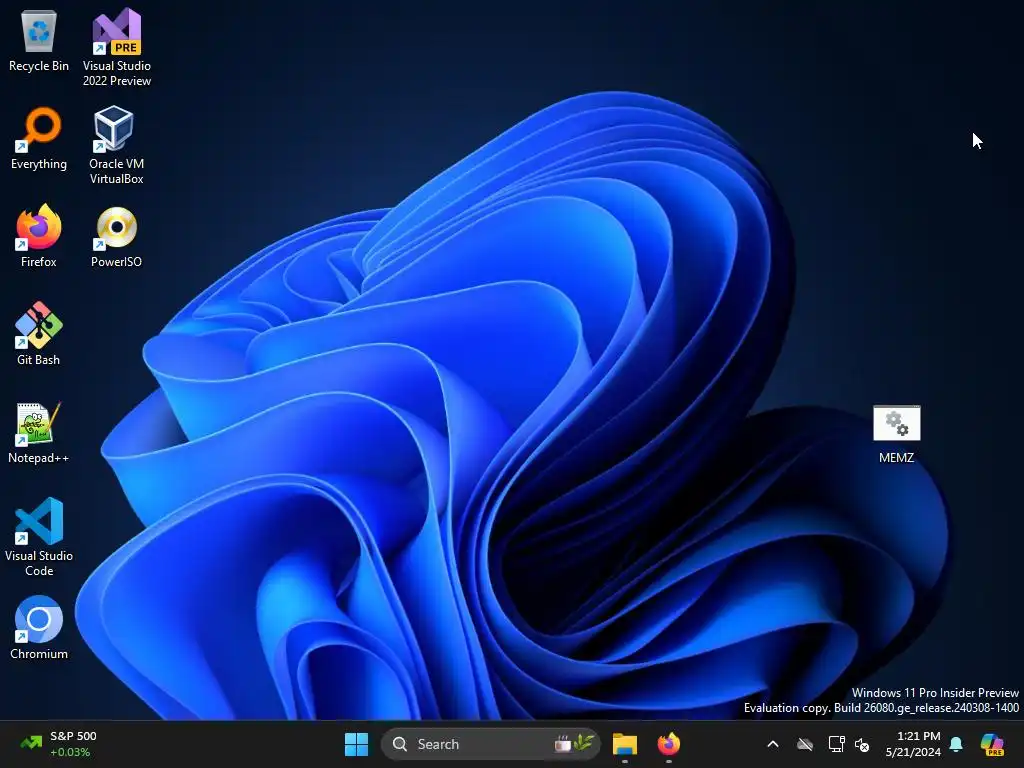Open File Explorer from the taskbar
1024x768 pixels.
625,744
